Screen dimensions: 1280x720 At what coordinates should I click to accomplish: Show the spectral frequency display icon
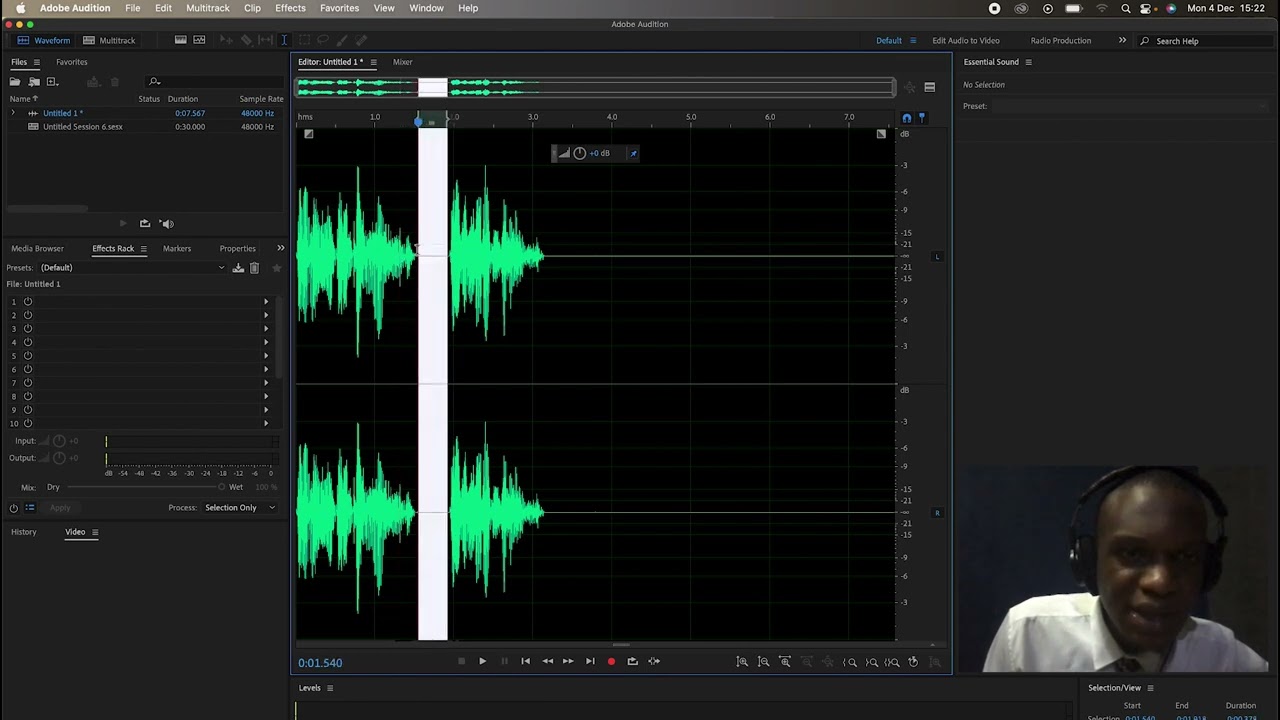click(x=181, y=40)
